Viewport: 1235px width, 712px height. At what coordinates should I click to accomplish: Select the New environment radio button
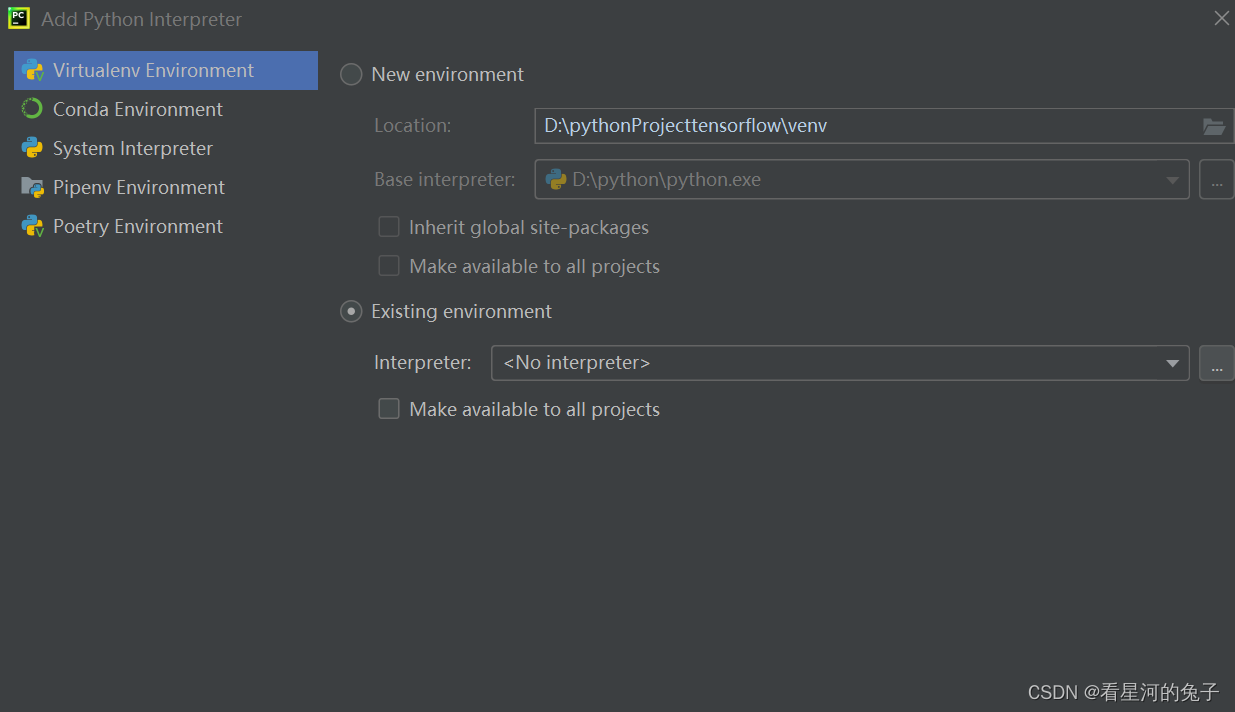point(351,75)
